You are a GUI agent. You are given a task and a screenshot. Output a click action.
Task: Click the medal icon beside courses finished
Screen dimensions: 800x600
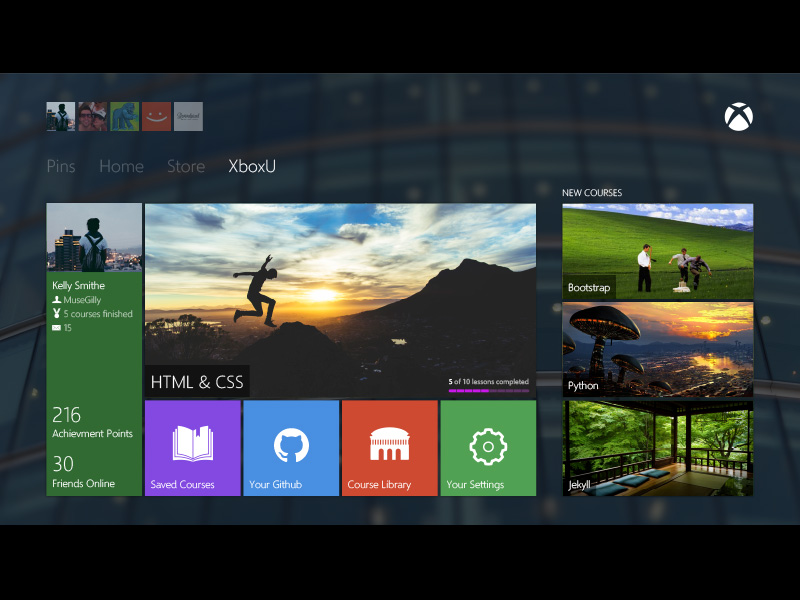(57, 313)
